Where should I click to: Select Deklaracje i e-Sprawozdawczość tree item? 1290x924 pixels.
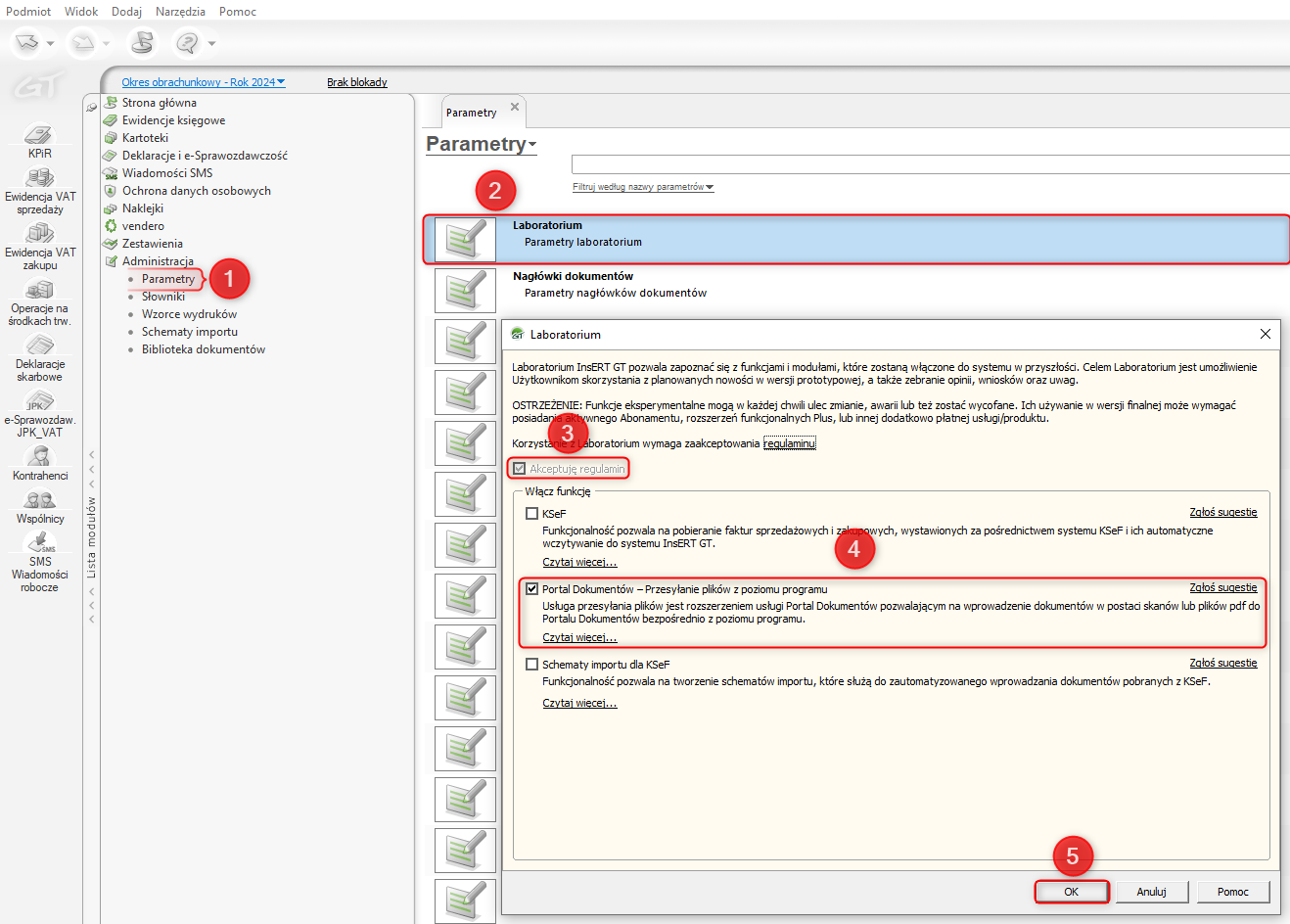[x=205, y=156]
